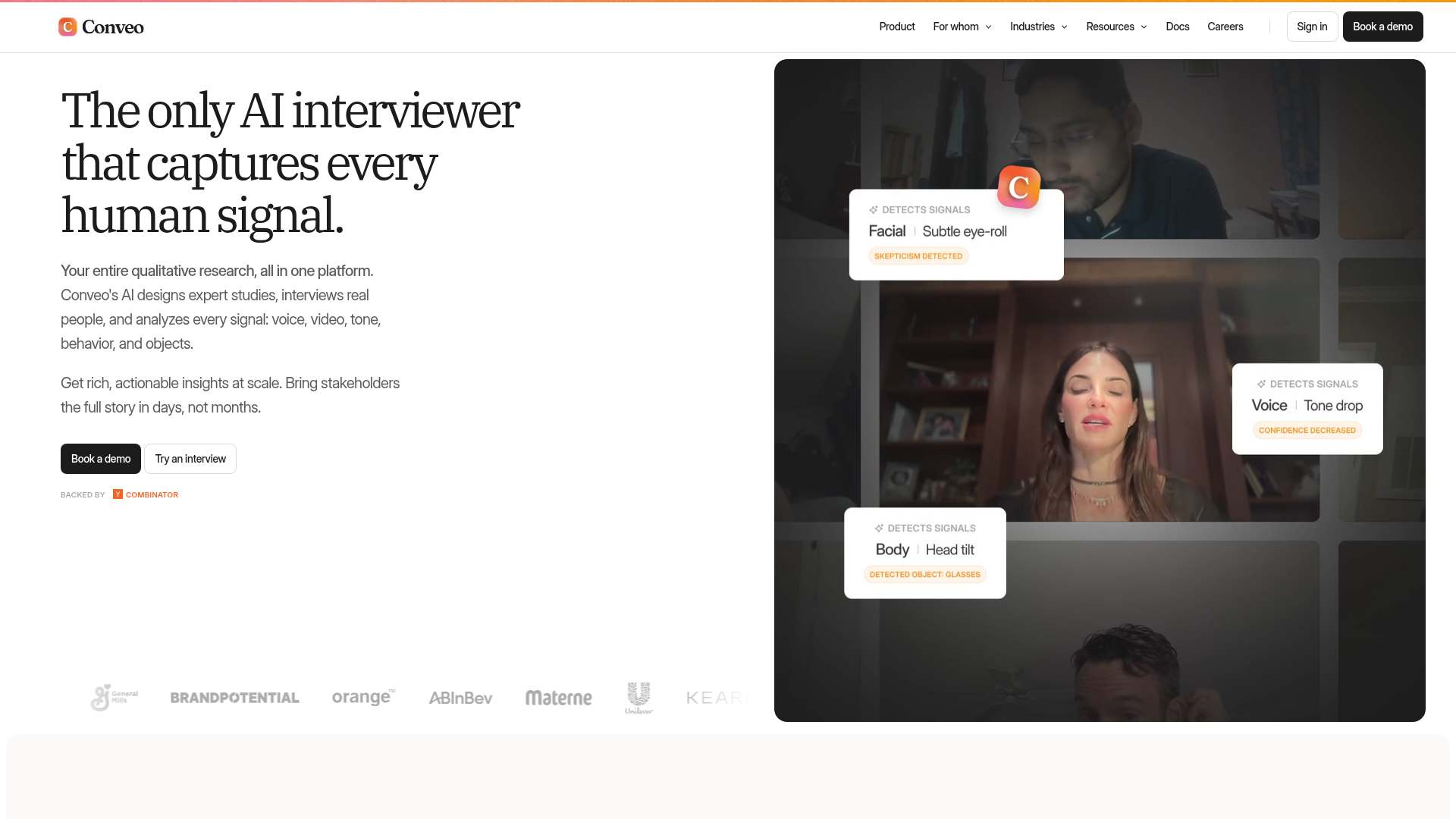1456x819 pixels.
Task: Expand the For whom dropdown
Action: tap(962, 27)
